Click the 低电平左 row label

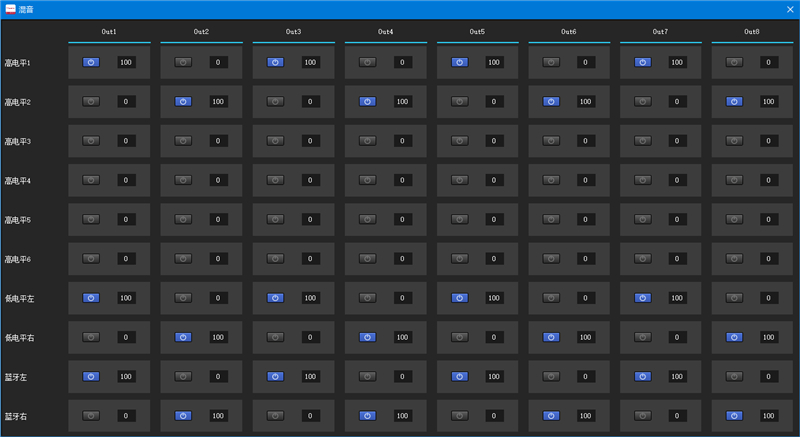19,298
